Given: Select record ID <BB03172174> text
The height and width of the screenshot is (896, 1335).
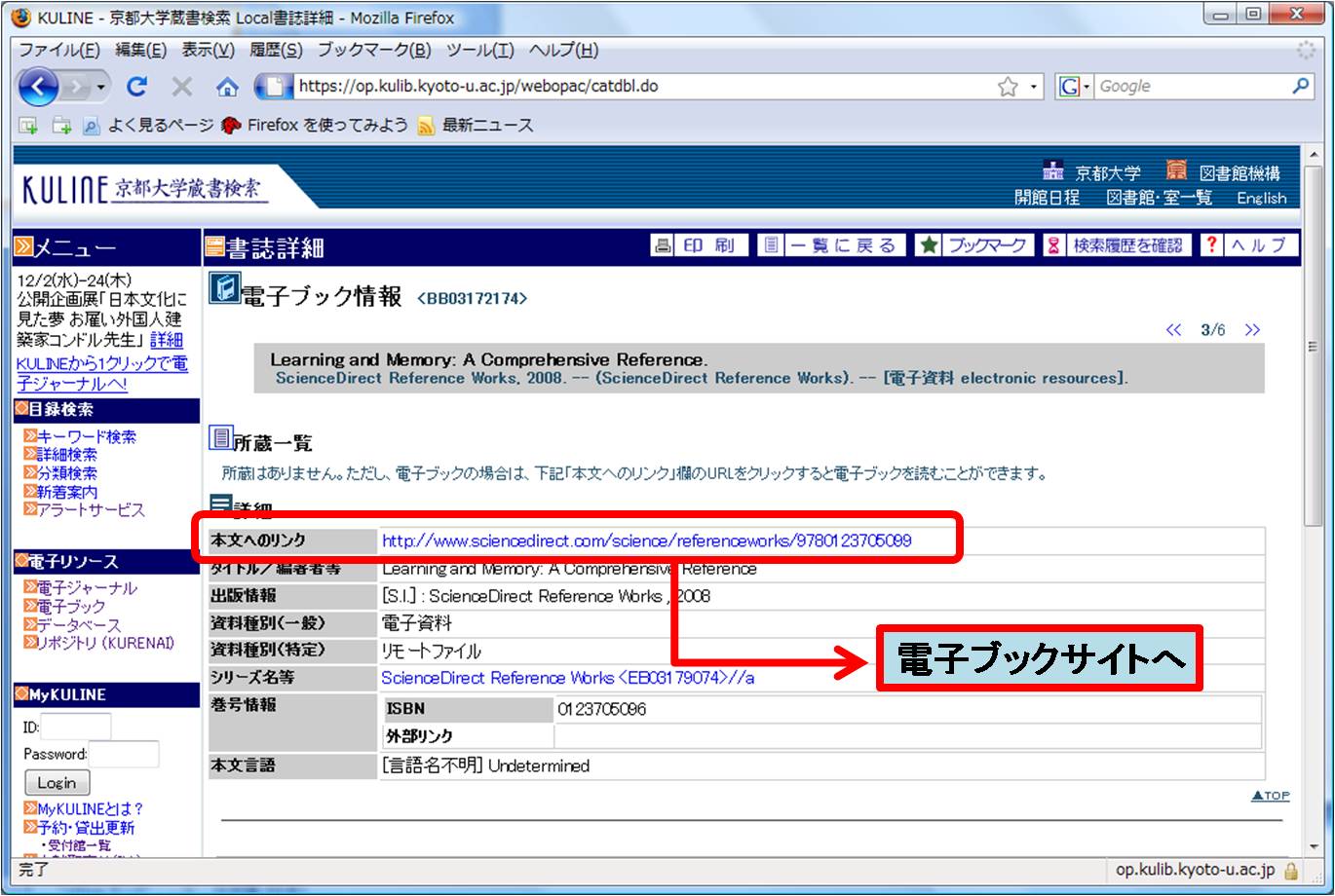Looking at the screenshot, I should pos(472,299).
